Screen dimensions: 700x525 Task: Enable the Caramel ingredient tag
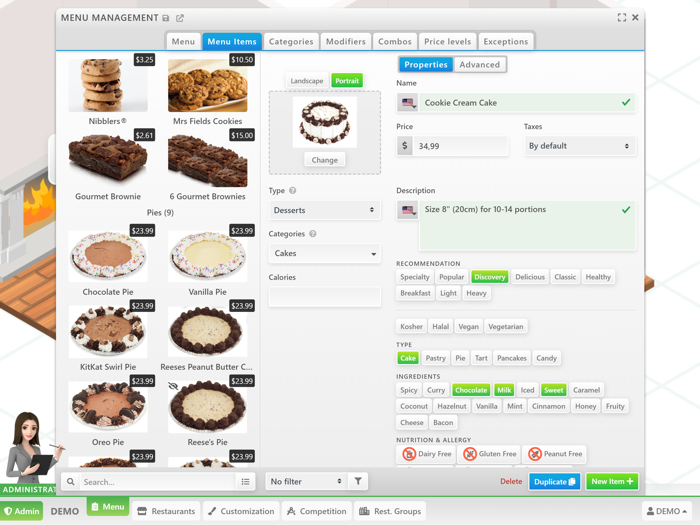586,390
